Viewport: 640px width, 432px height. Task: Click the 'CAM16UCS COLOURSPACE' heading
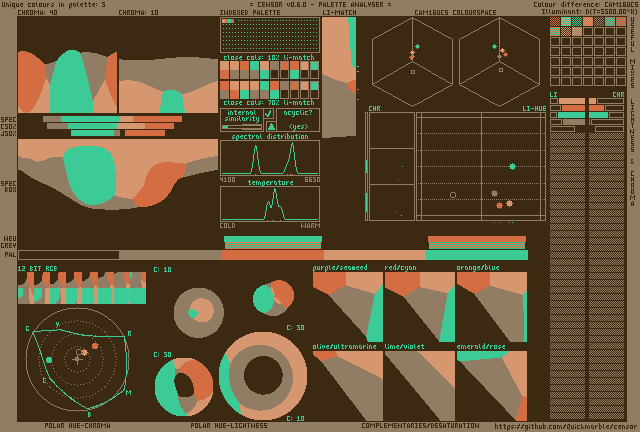click(x=455, y=13)
